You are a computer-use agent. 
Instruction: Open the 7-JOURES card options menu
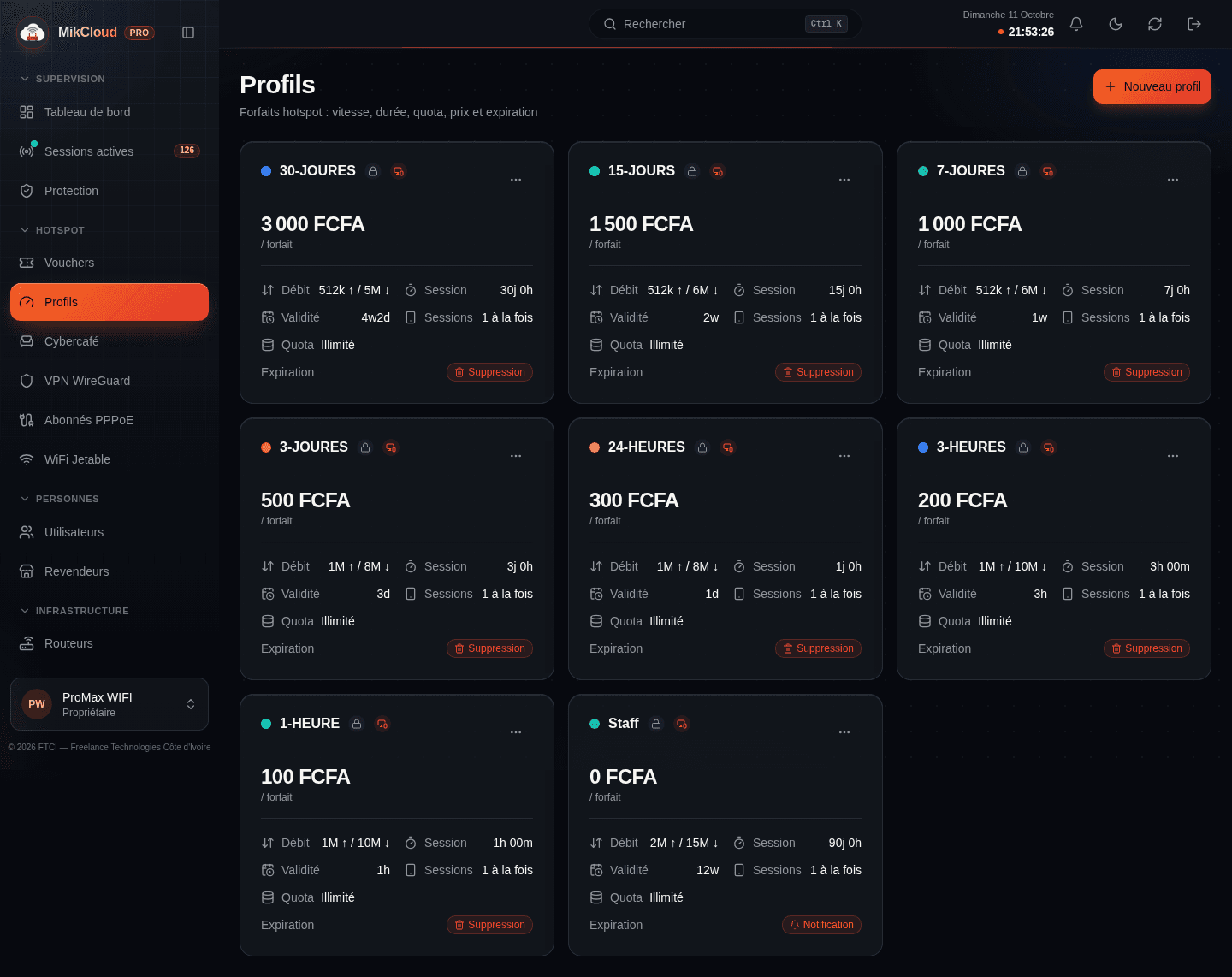1173,180
